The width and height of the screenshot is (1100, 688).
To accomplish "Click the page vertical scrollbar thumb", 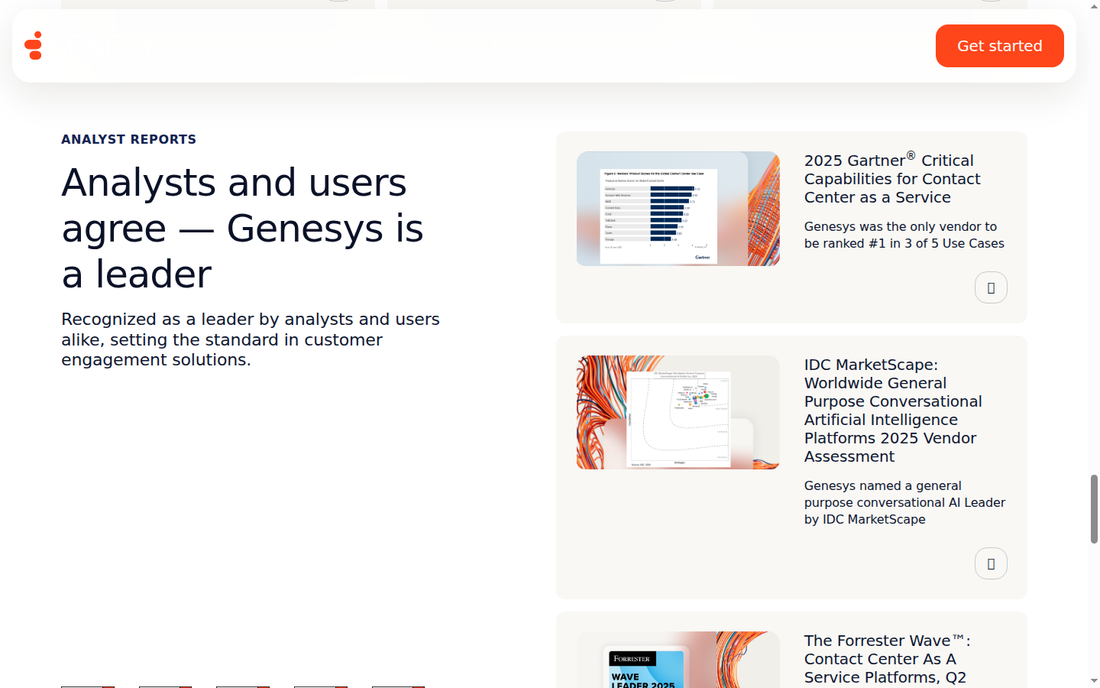I will click(1094, 508).
